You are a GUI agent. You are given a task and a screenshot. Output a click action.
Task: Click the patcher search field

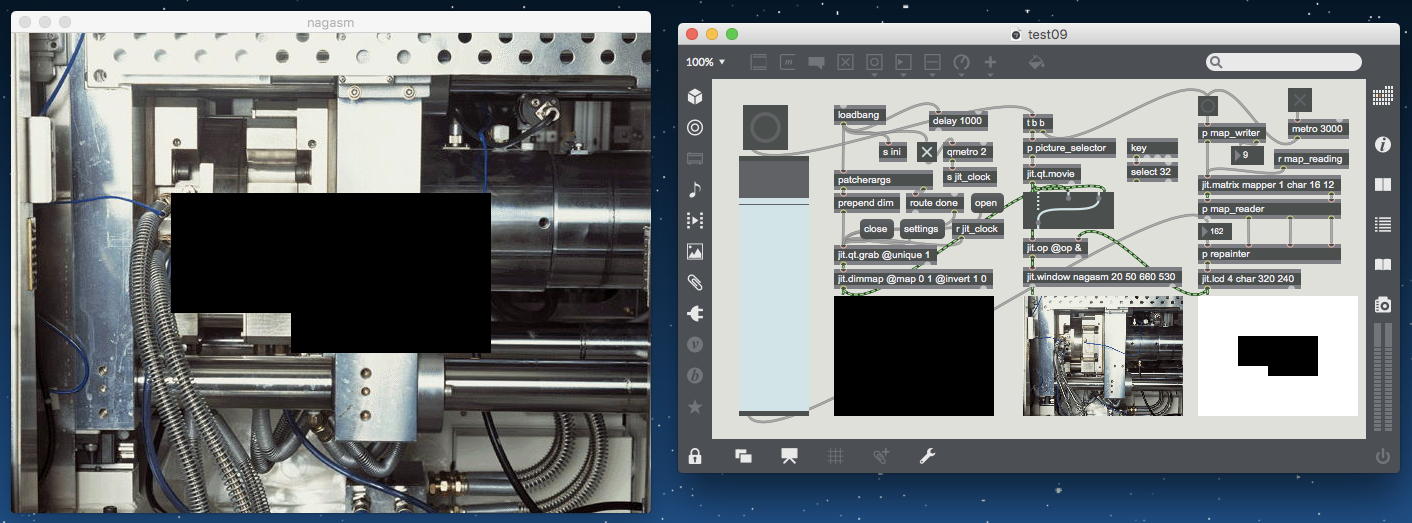1284,62
